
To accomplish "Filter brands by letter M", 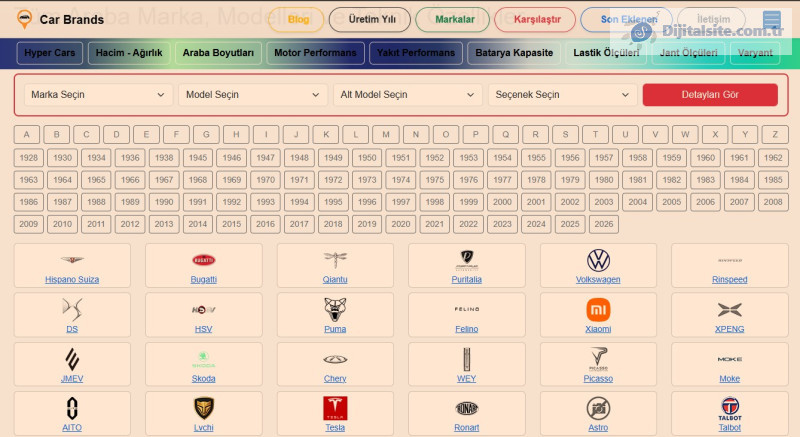I will pyautogui.click(x=386, y=135).
